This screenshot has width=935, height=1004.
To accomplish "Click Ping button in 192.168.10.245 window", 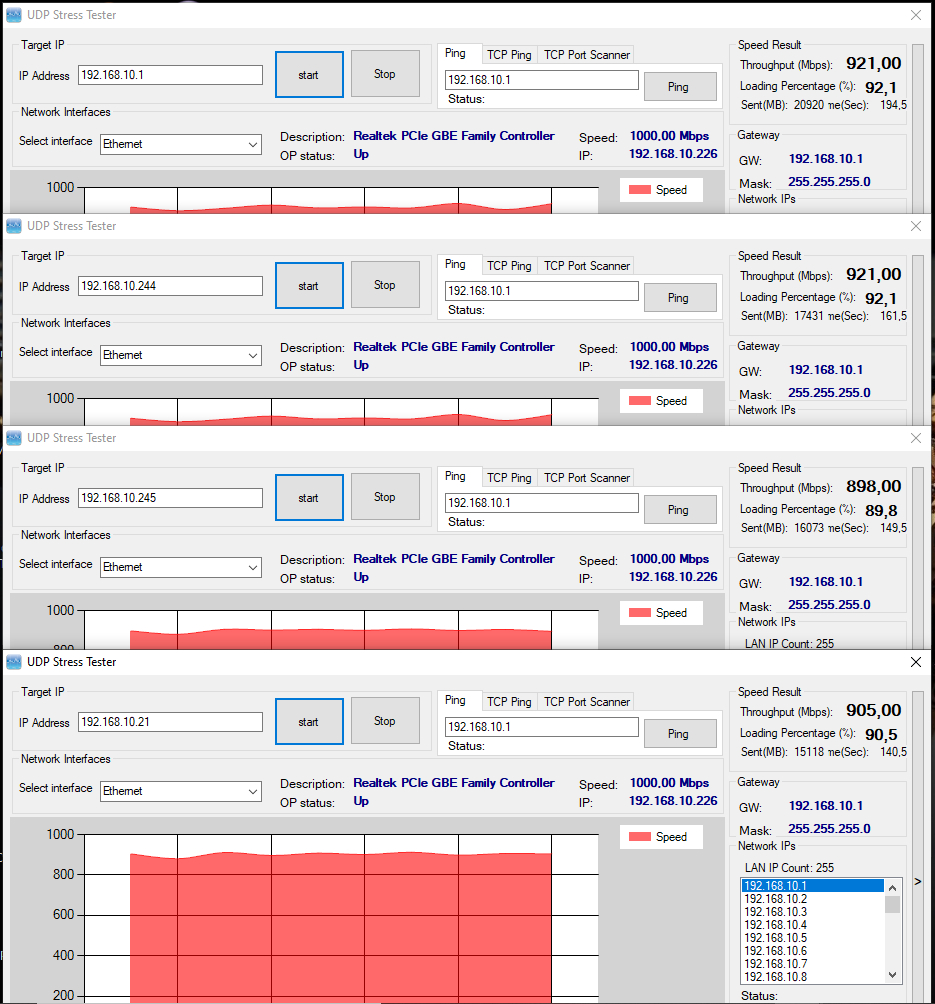I will [679, 510].
